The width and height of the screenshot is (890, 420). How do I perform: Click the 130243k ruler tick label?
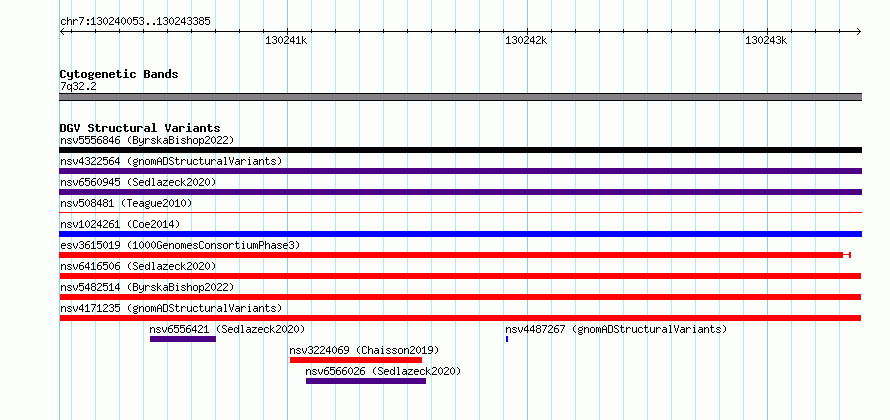pyautogui.click(x=766, y=40)
